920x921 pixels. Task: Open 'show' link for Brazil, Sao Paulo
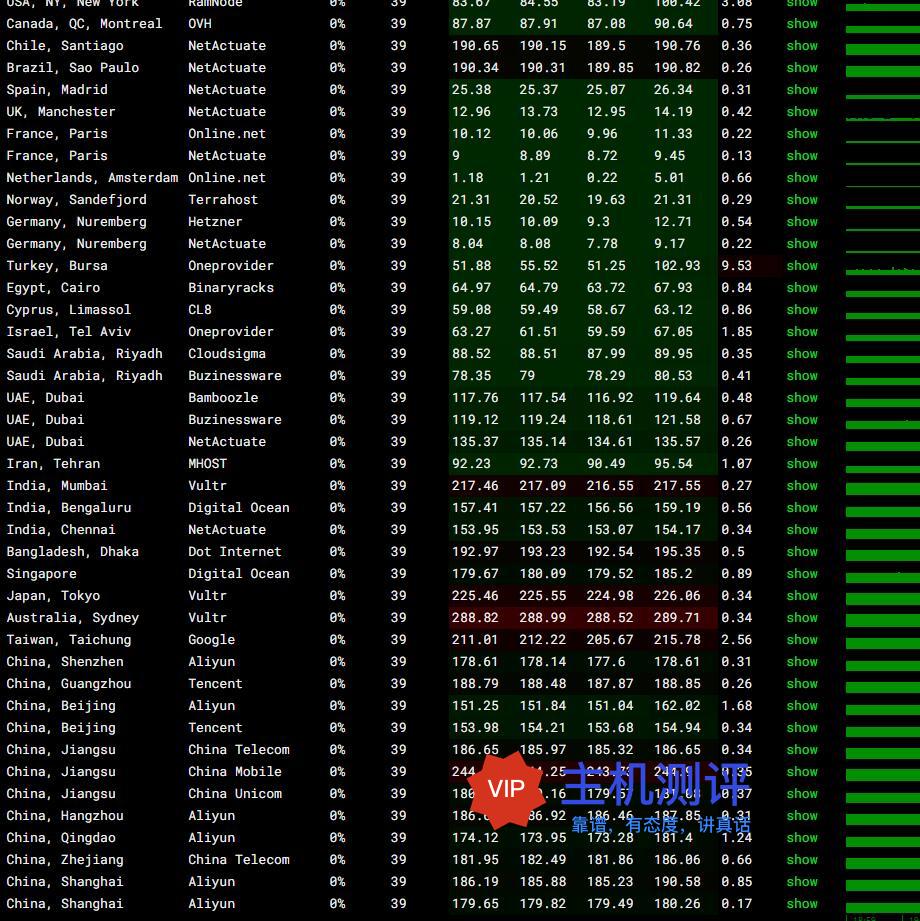click(802, 68)
